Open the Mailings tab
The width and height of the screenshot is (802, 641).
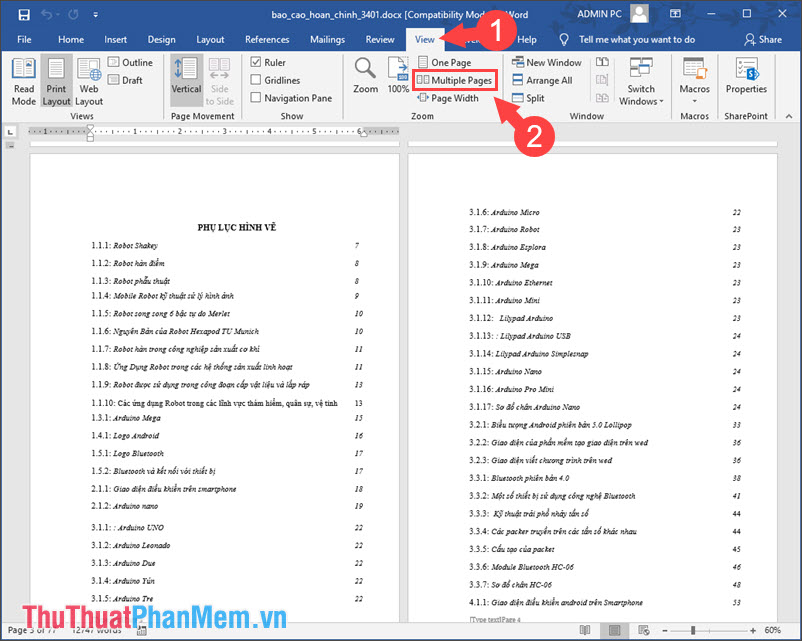coord(327,39)
